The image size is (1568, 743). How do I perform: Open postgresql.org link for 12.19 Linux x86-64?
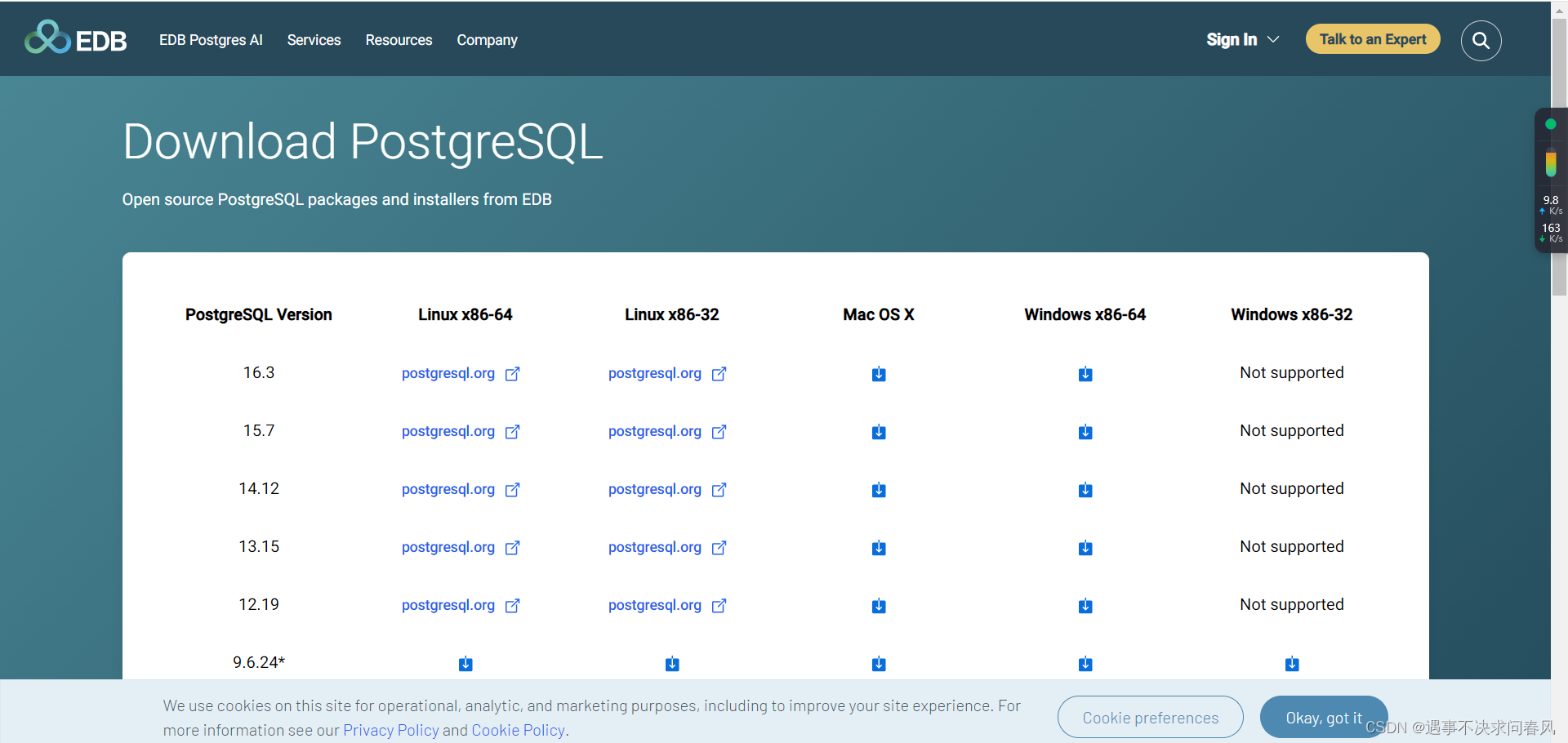point(461,605)
